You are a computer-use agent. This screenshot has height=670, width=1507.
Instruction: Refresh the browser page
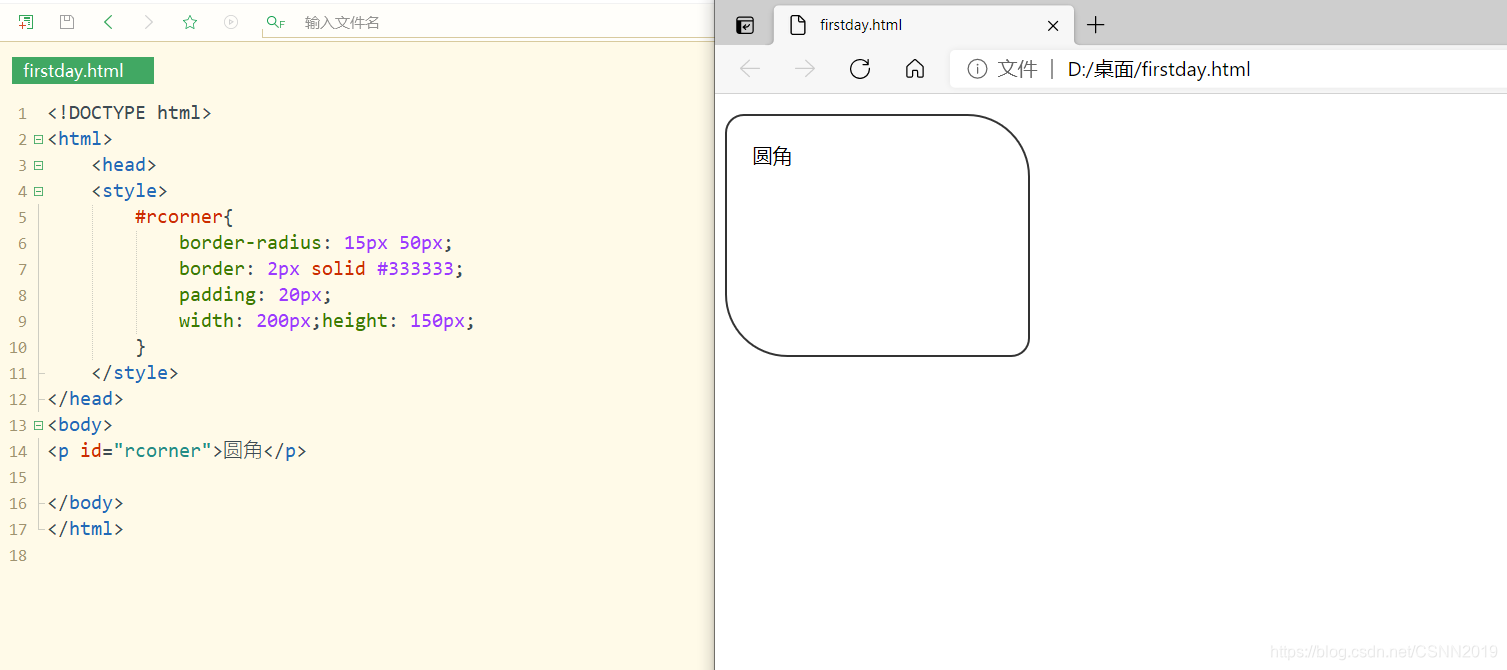[859, 68]
